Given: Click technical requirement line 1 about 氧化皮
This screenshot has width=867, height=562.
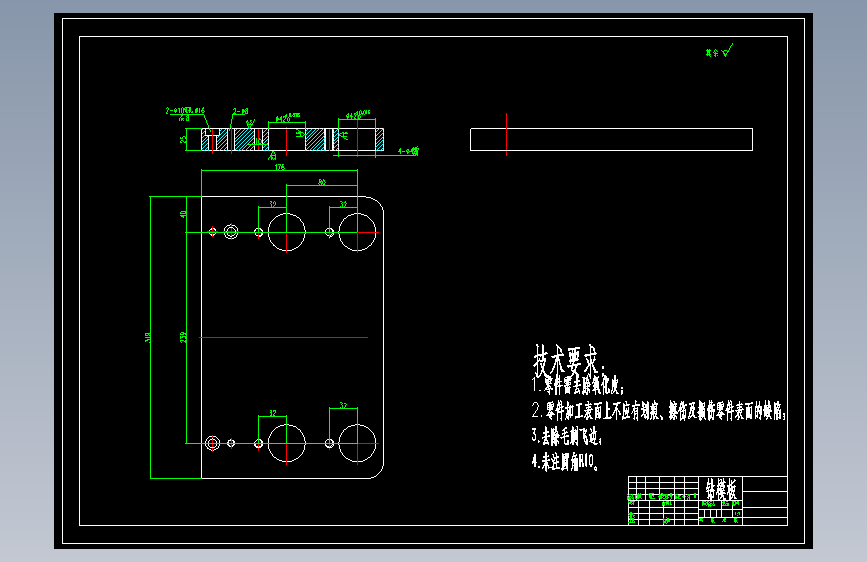Looking at the screenshot, I should [x=578, y=385].
